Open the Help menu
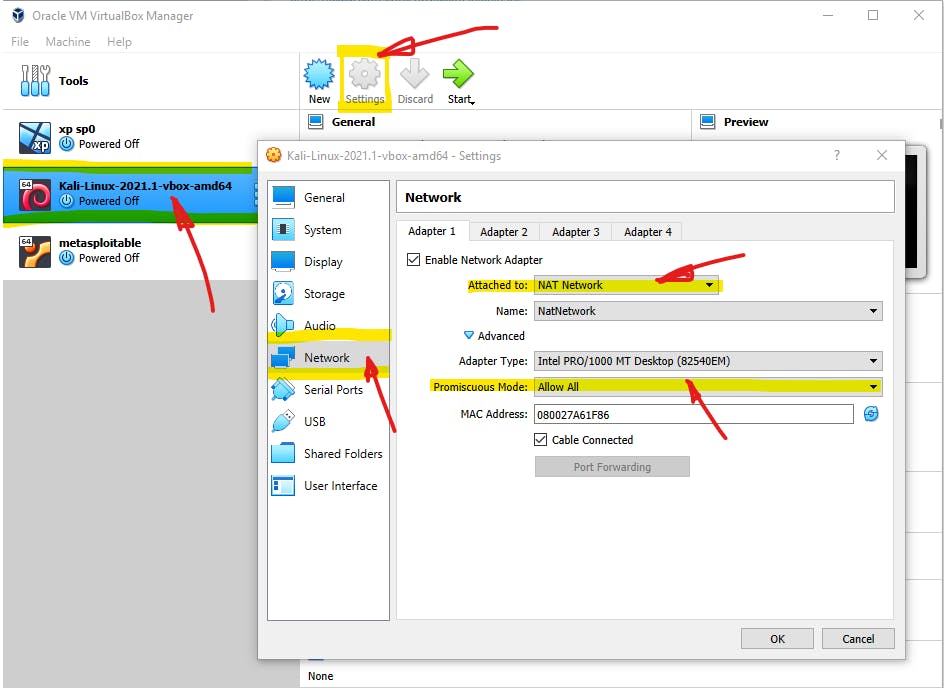 coord(119,42)
